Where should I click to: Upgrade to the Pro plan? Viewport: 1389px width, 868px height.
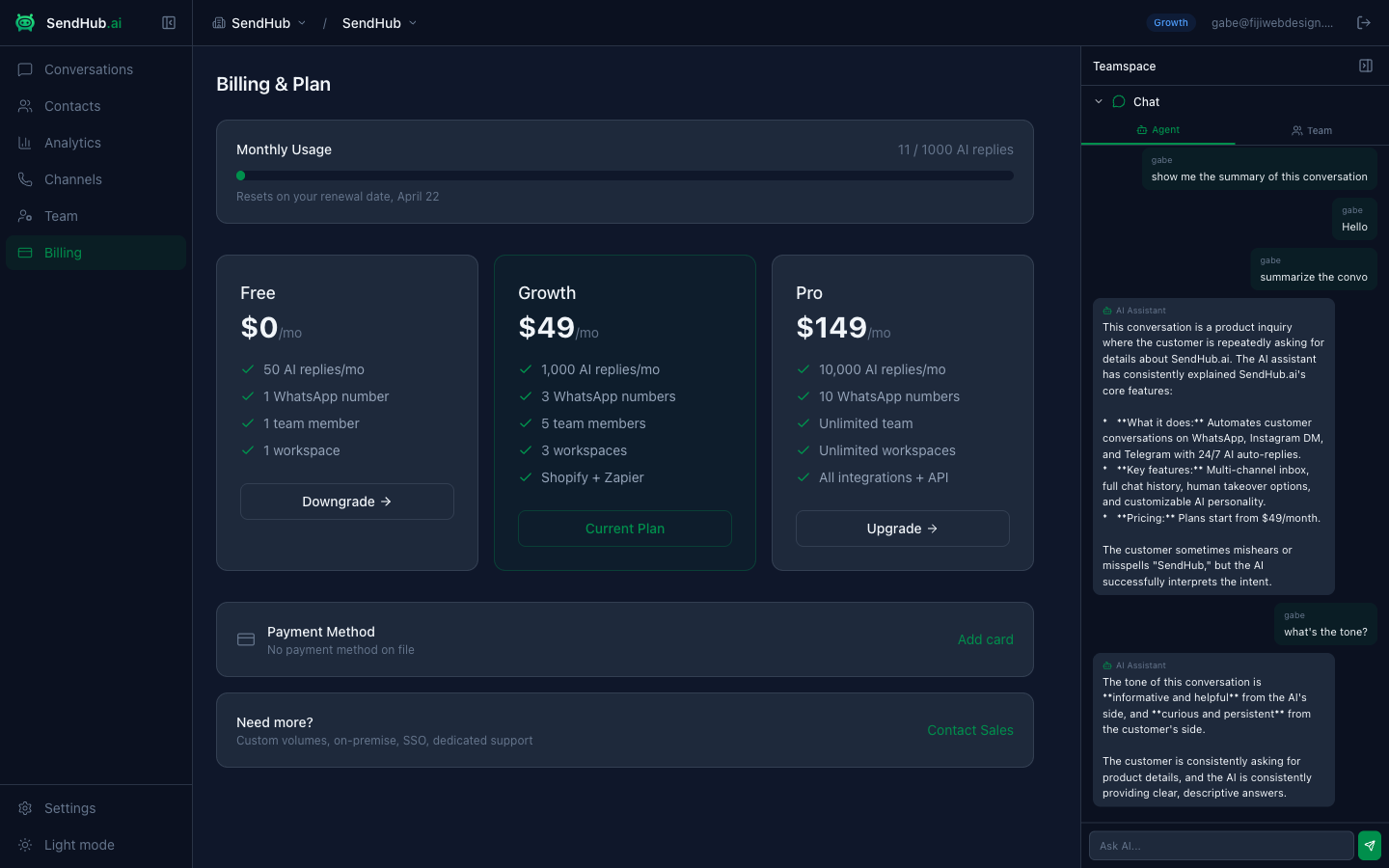(x=903, y=529)
